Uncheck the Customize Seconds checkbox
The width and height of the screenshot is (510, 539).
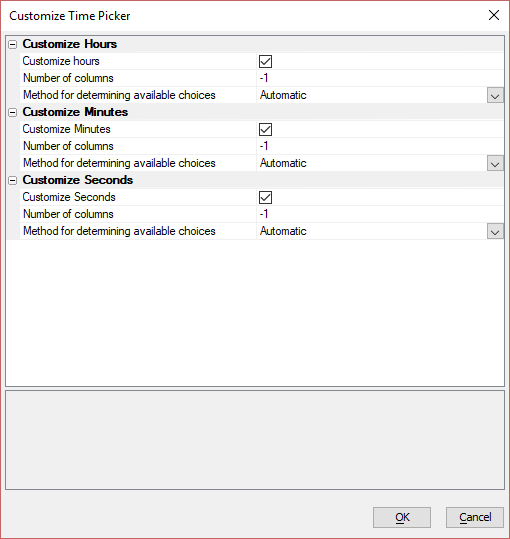coord(265,198)
